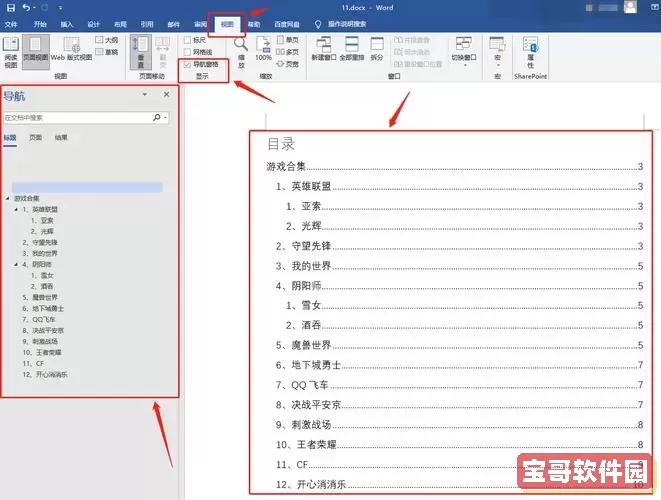Click TOC entry 5、魔兽世界 in document
The image size is (661, 500).
[459, 345]
